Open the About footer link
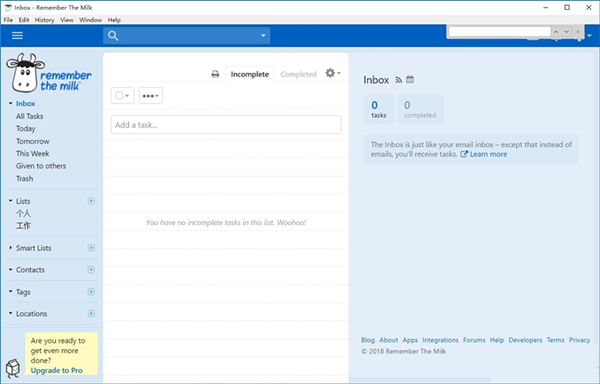The height and width of the screenshot is (384, 600). click(x=388, y=340)
